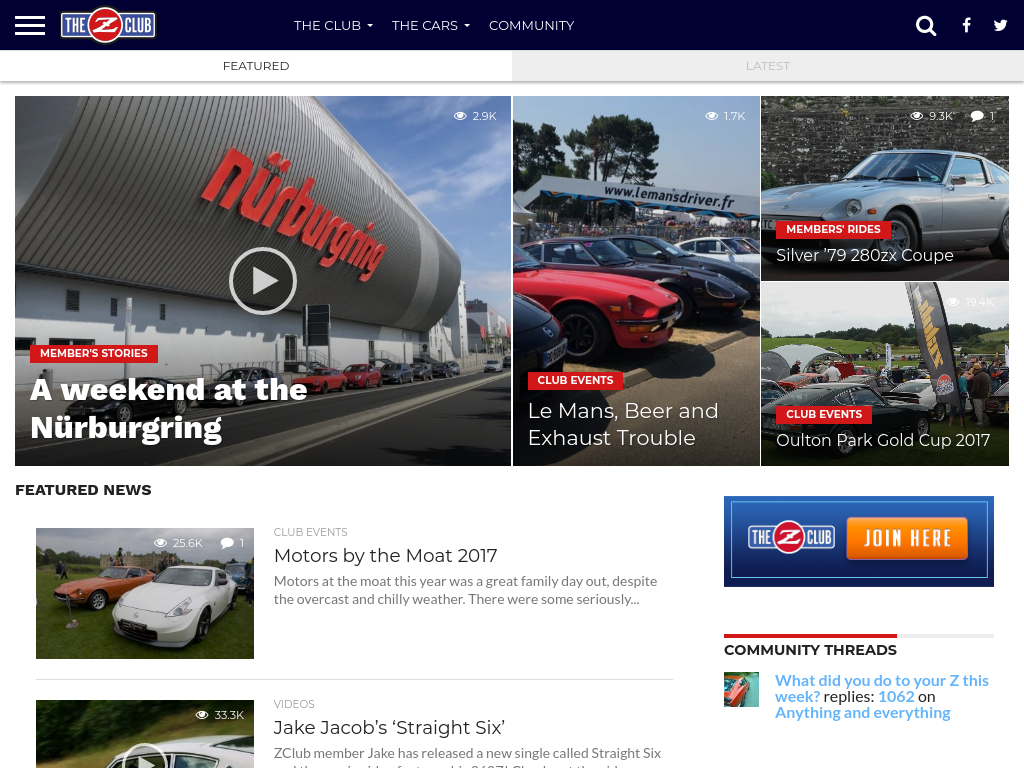Open the hamburger navigation menu
The height and width of the screenshot is (768, 1024).
[30, 25]
